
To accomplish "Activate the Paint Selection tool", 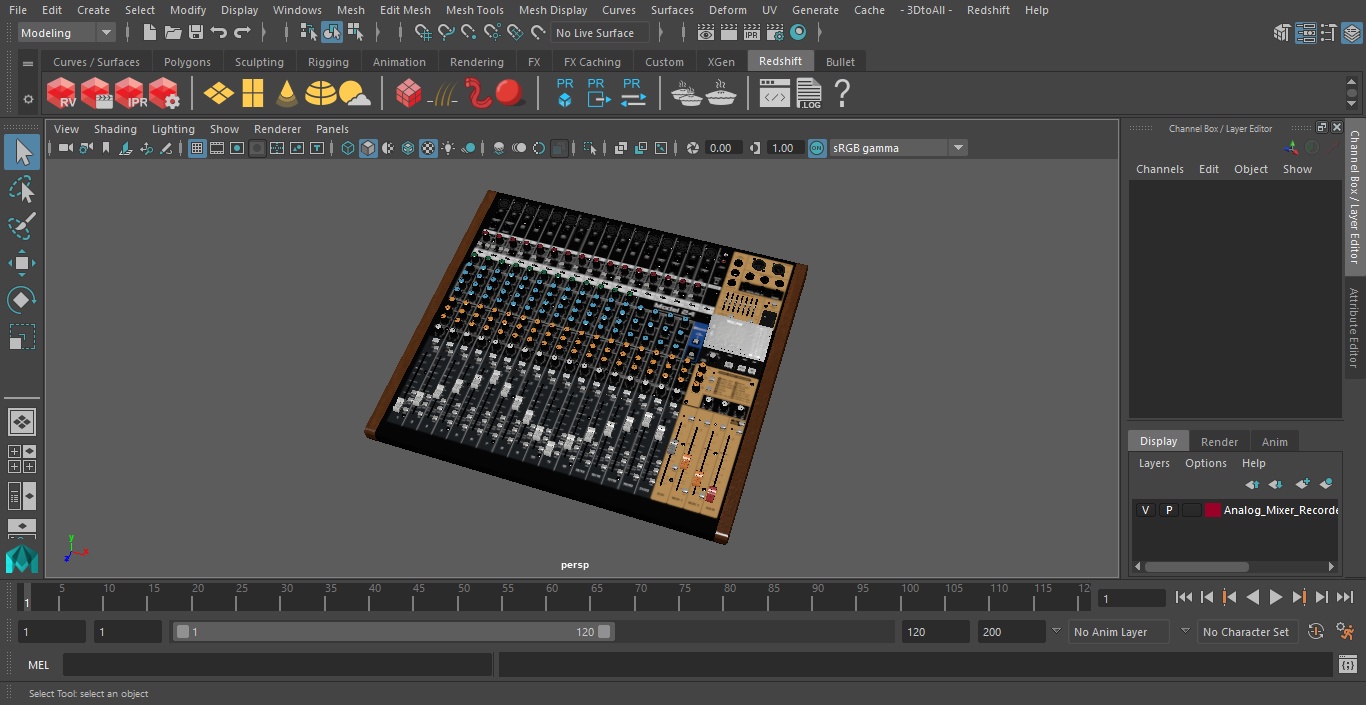I will [21, 226].
